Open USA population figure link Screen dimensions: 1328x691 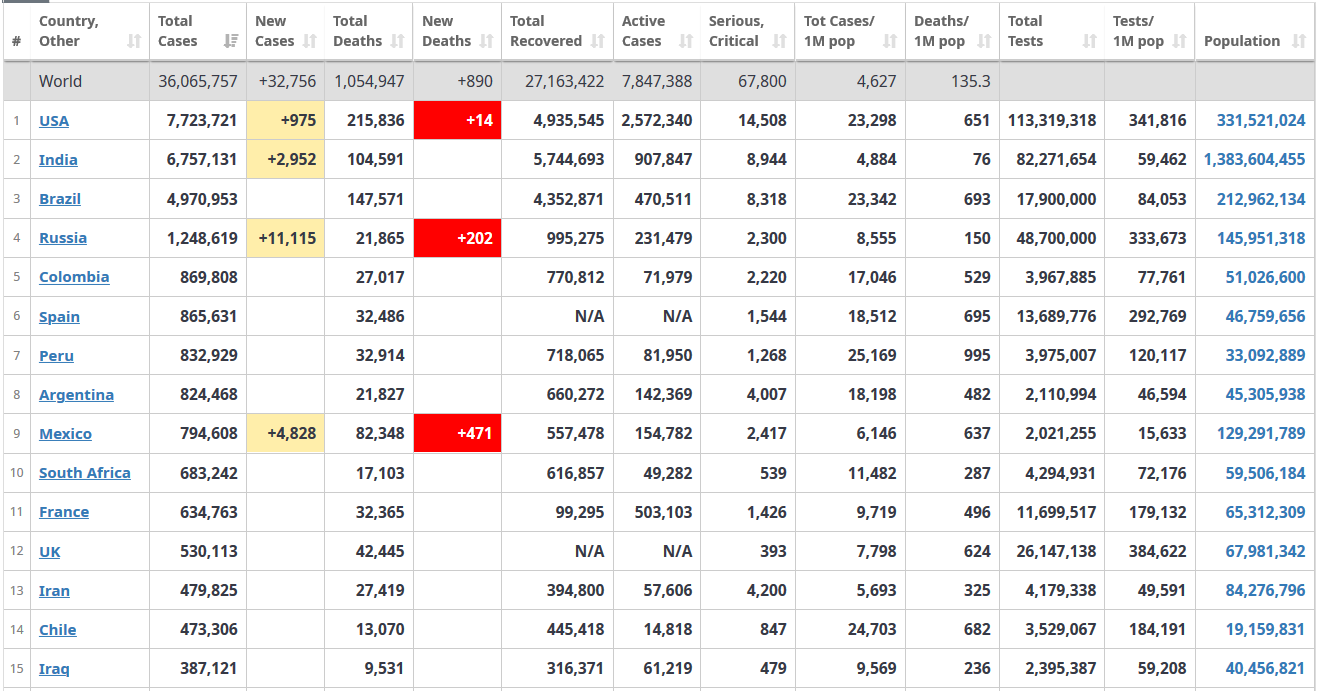click(1261, 121)
